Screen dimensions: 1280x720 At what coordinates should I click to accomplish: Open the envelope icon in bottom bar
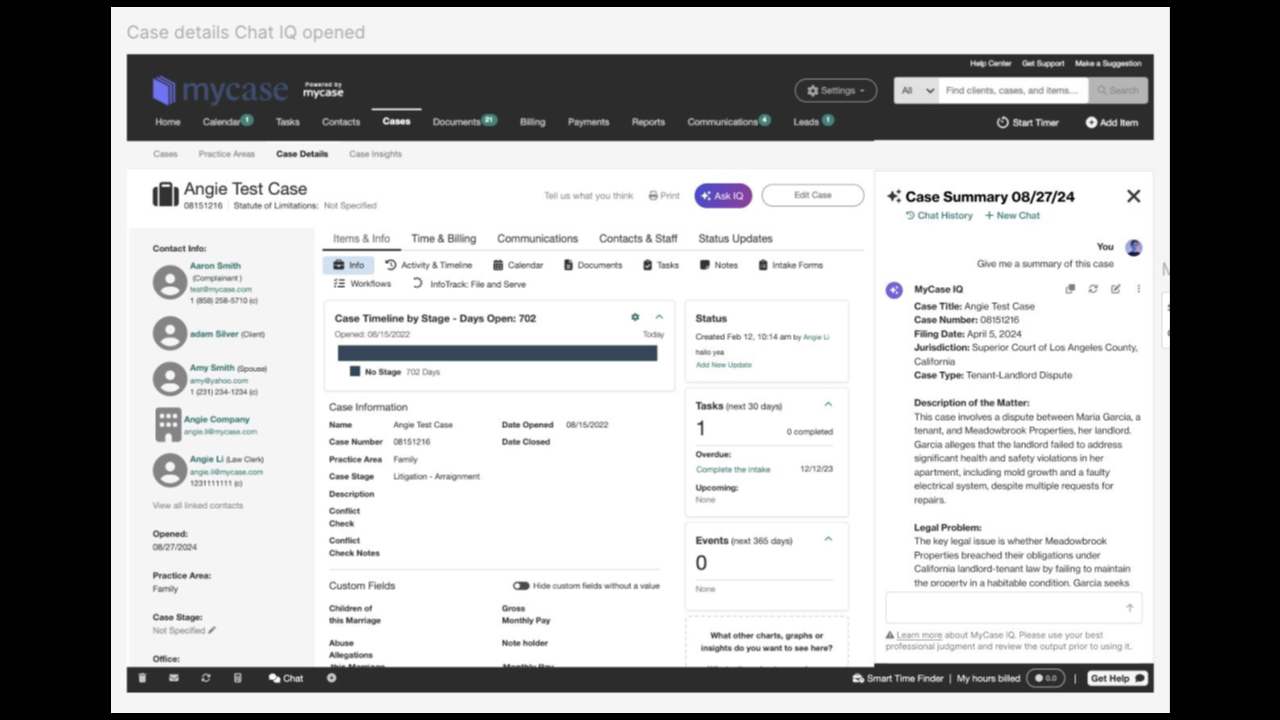(x=174, y=678)
